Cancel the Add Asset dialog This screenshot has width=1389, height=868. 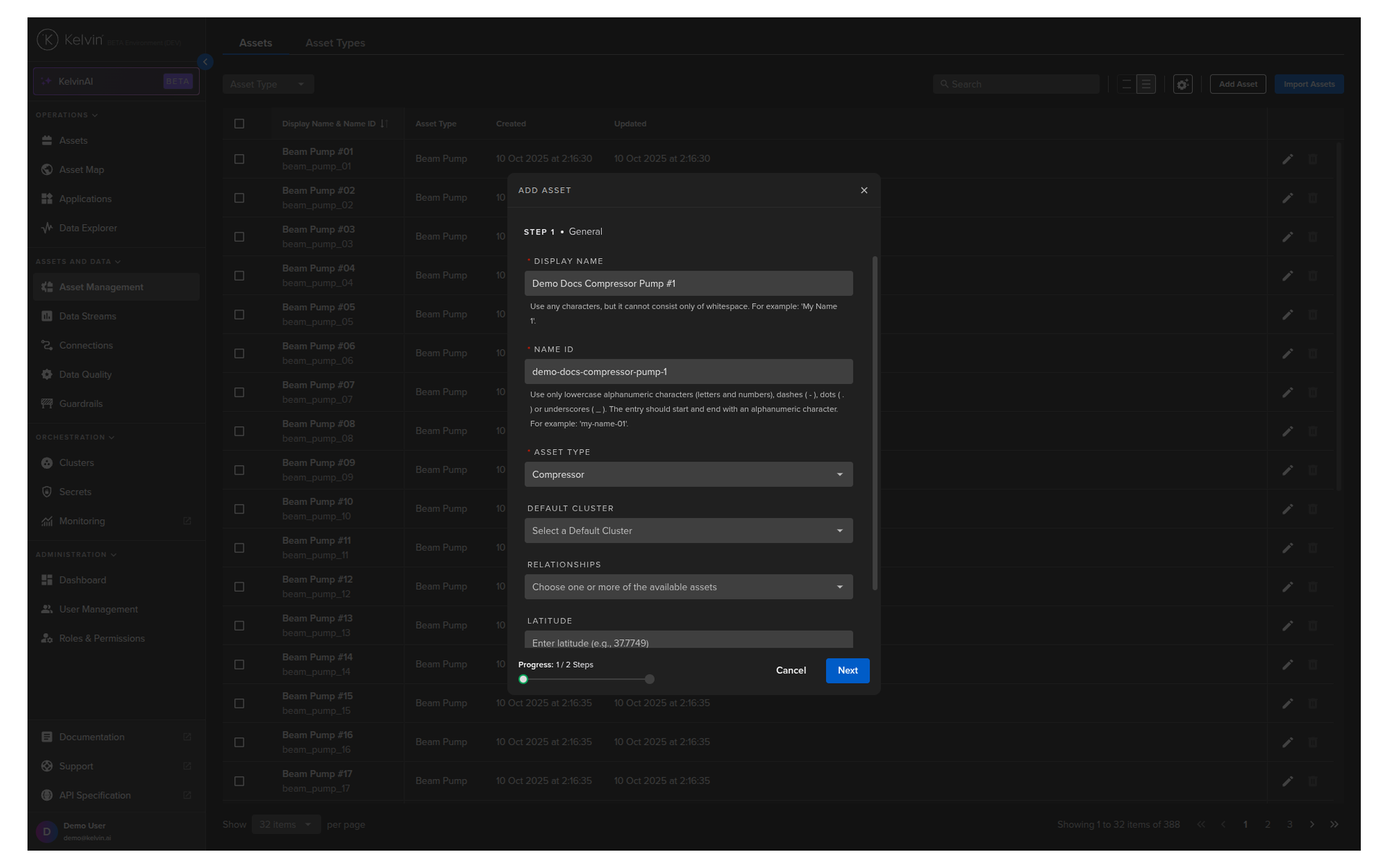point(791,671)
